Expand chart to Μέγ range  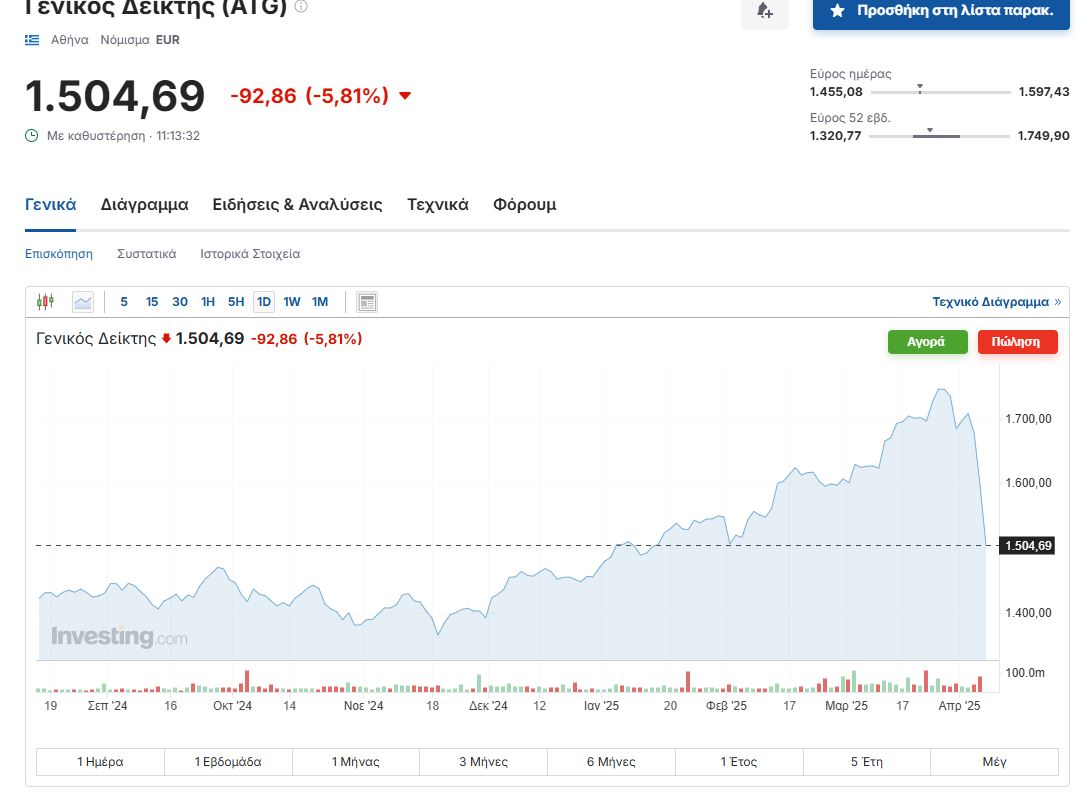point(994,762)
